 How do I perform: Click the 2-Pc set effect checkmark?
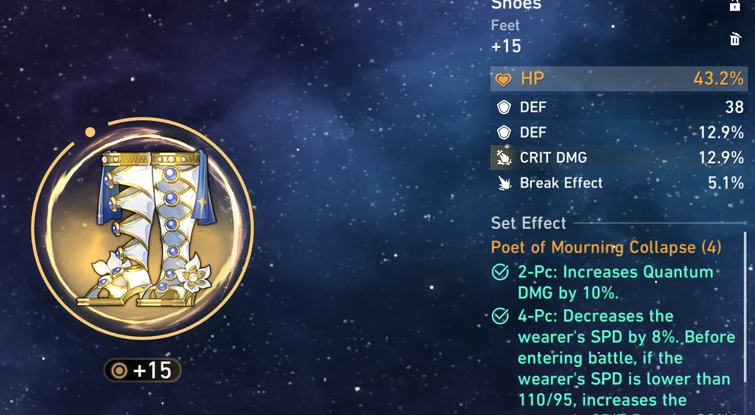pyautogui.click(x=500, y=272)
